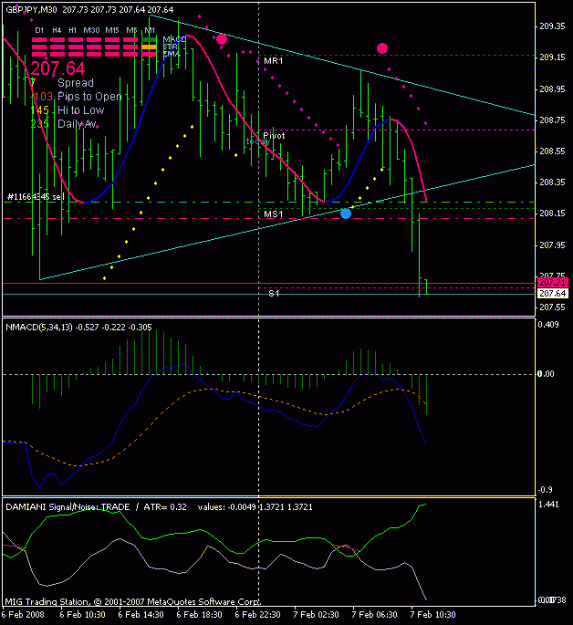Click the Daily Av. label
Viewport: 573px width, 625px height.
coord(77,124)
